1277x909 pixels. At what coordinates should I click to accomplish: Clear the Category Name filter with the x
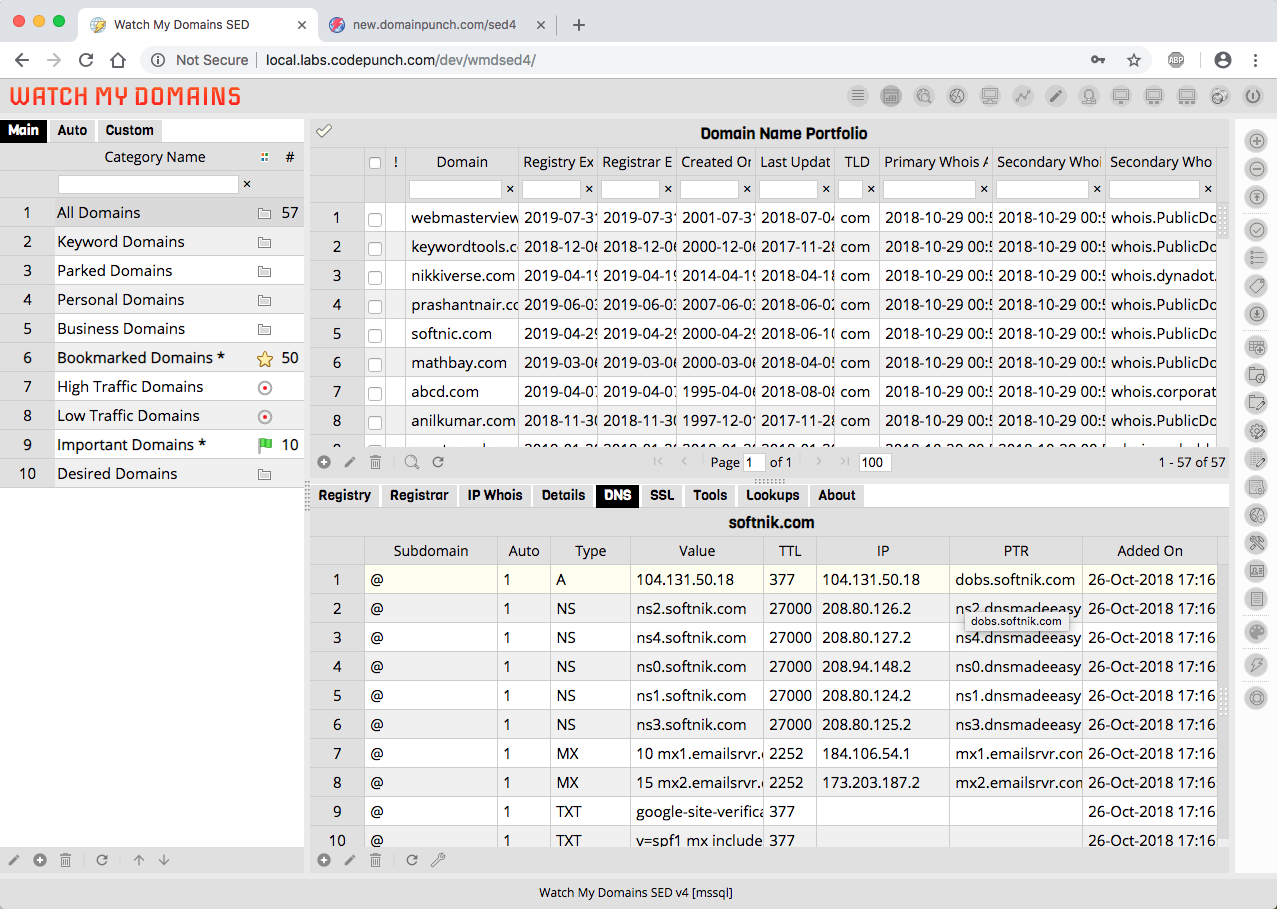(247, 184)
